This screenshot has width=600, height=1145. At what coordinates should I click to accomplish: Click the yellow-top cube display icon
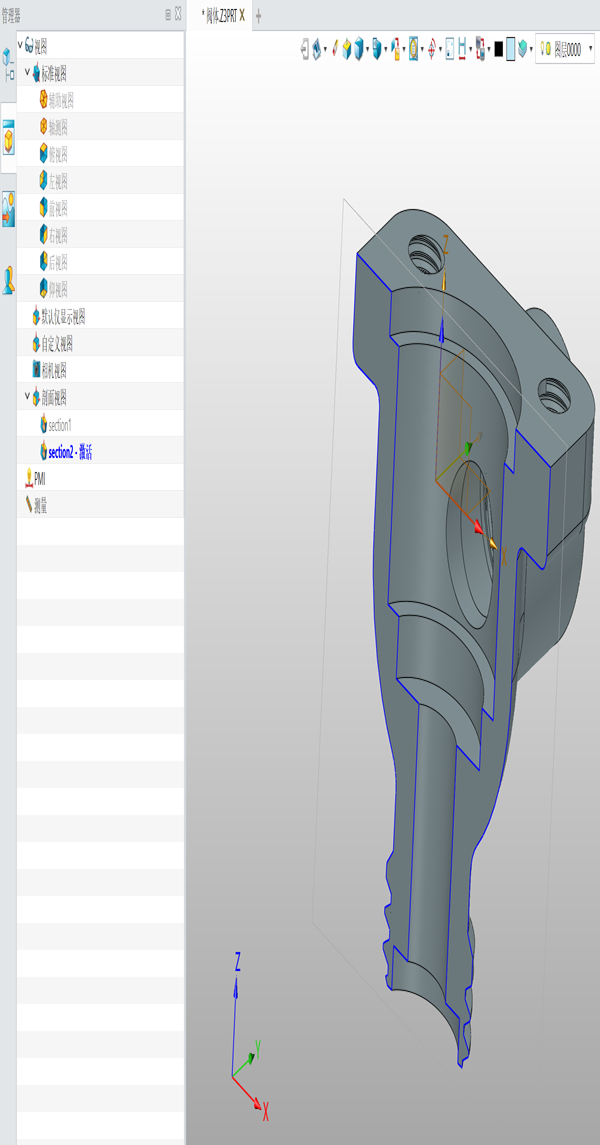pyautogui.click(x=347, y=49)
